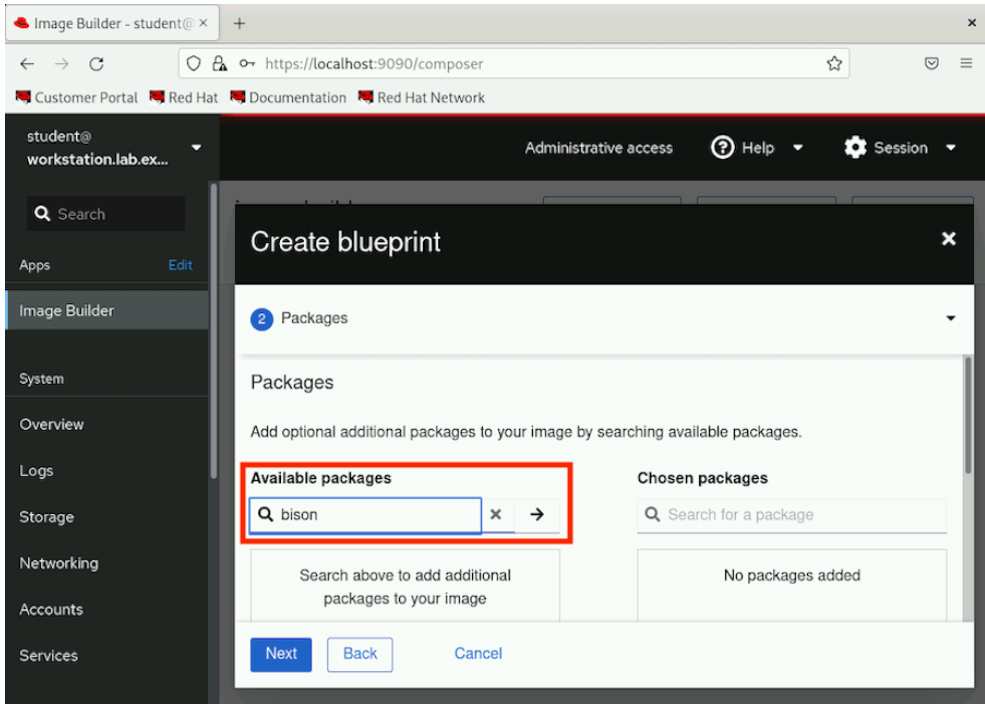Go back with the browser back arrow
This screenshot has width=985, height=708.
tap(27, 63)
